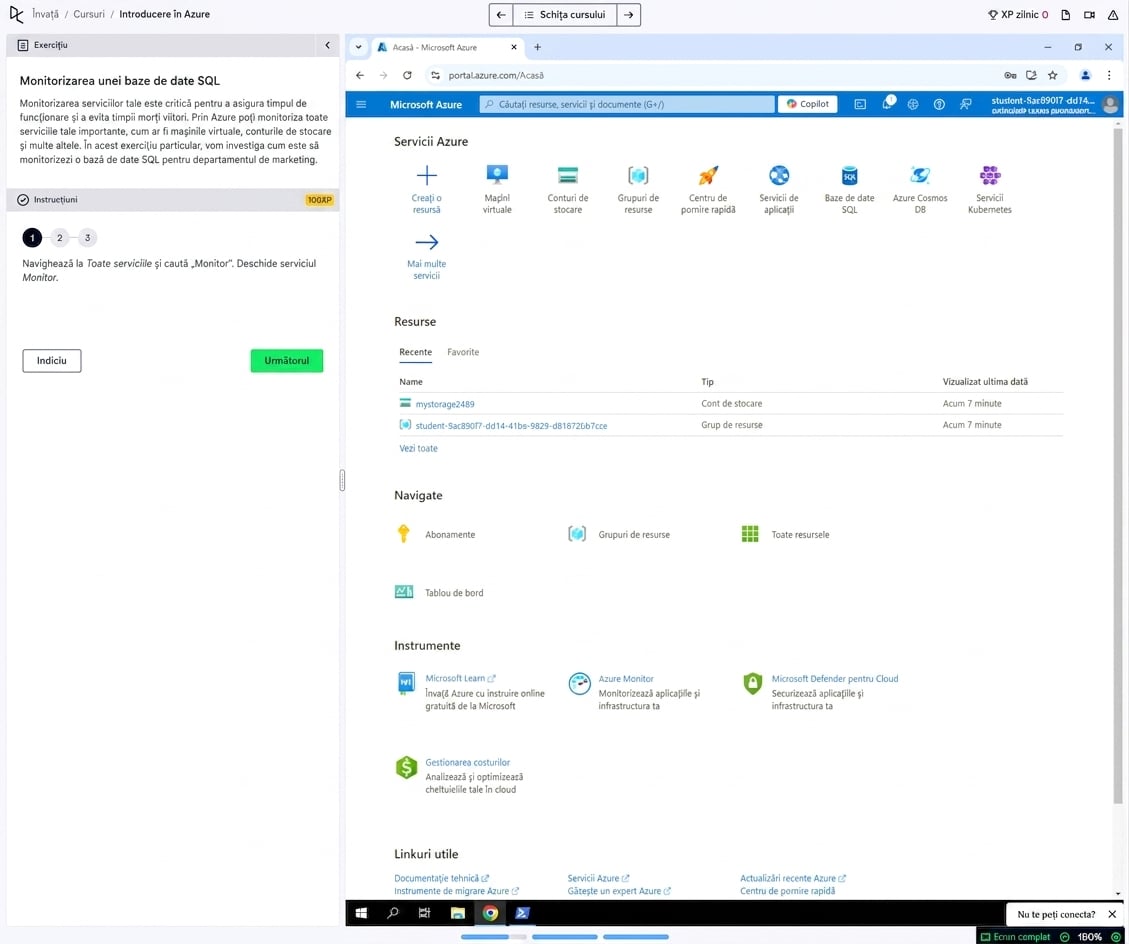Screen dimensions: 1129x944
Task: Open Tablou de bord icon
Action: click(404, 592)
